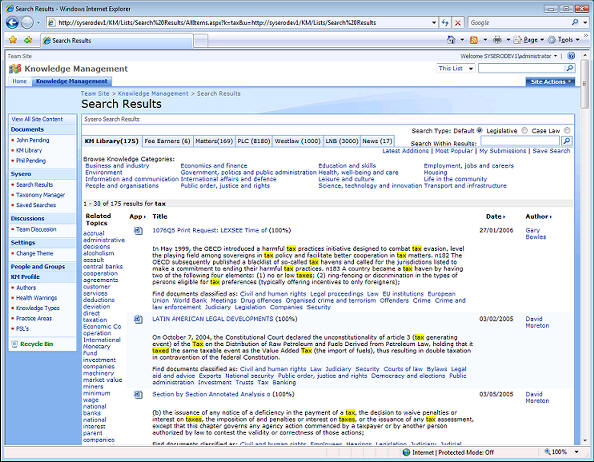Image resolution: width=594 pixels, height=462 pixels.
Task: Click the Latest Additions link
Action: pyautogui.click(x=405, y=151)
